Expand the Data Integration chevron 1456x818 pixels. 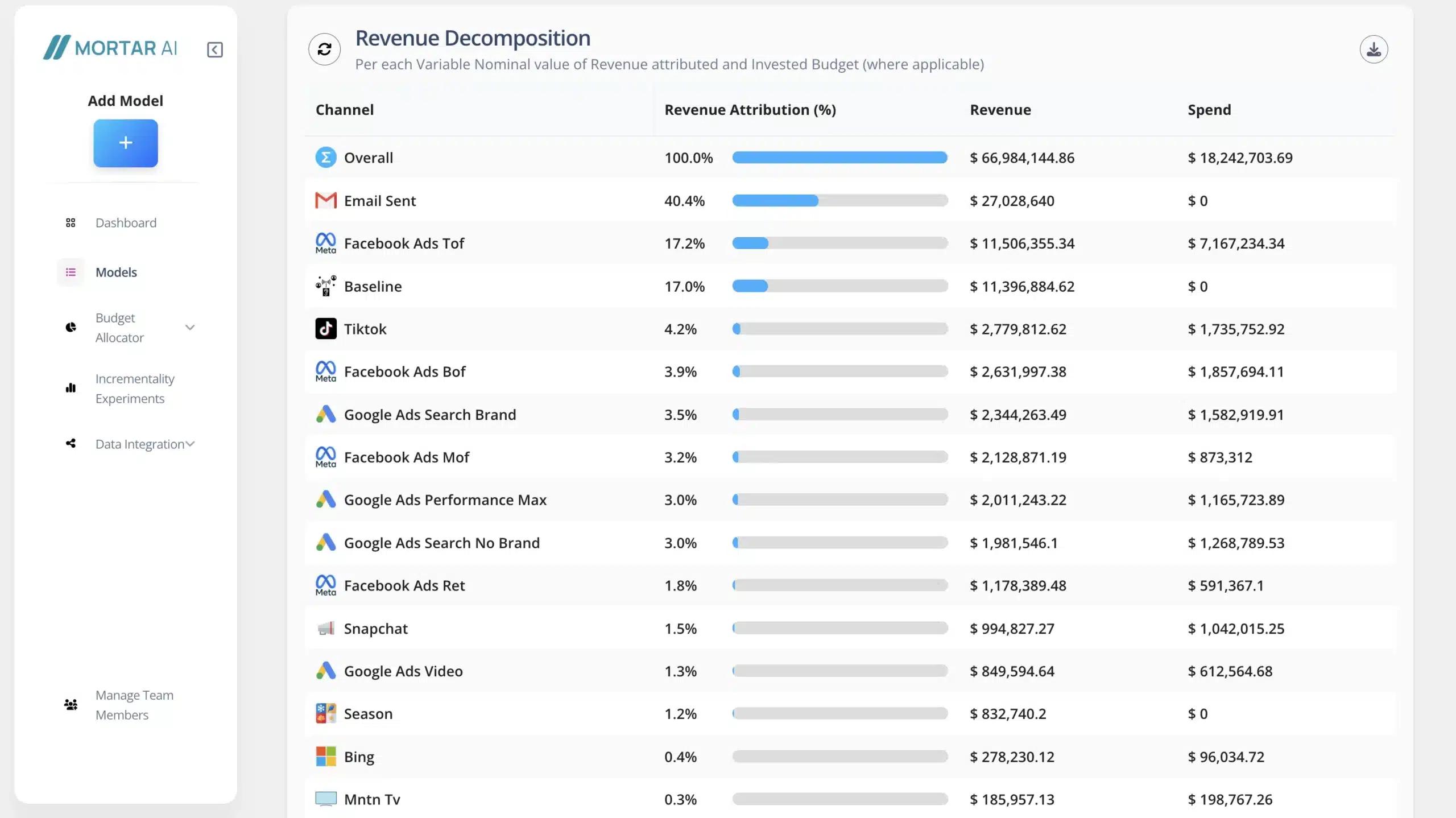coord(191,444)
